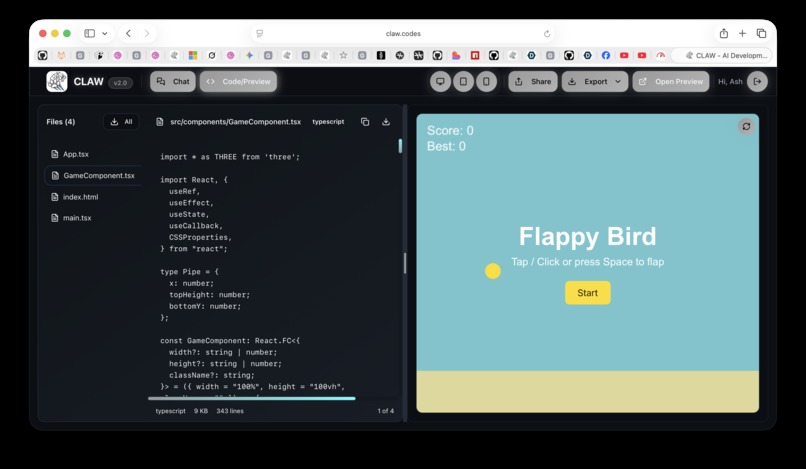
Task: Click the divider handle between code and preview
Action: 405,263
